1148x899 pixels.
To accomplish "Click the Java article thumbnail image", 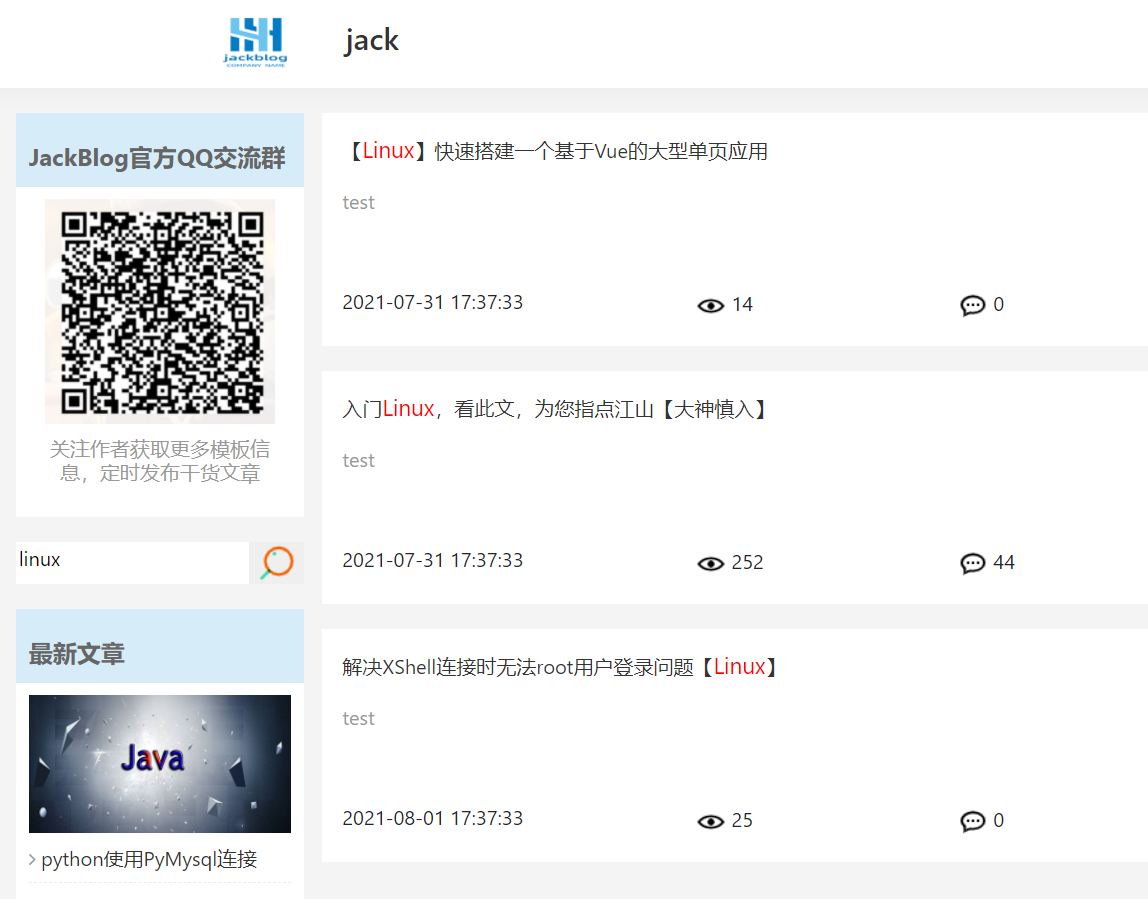I will point(160,764).
